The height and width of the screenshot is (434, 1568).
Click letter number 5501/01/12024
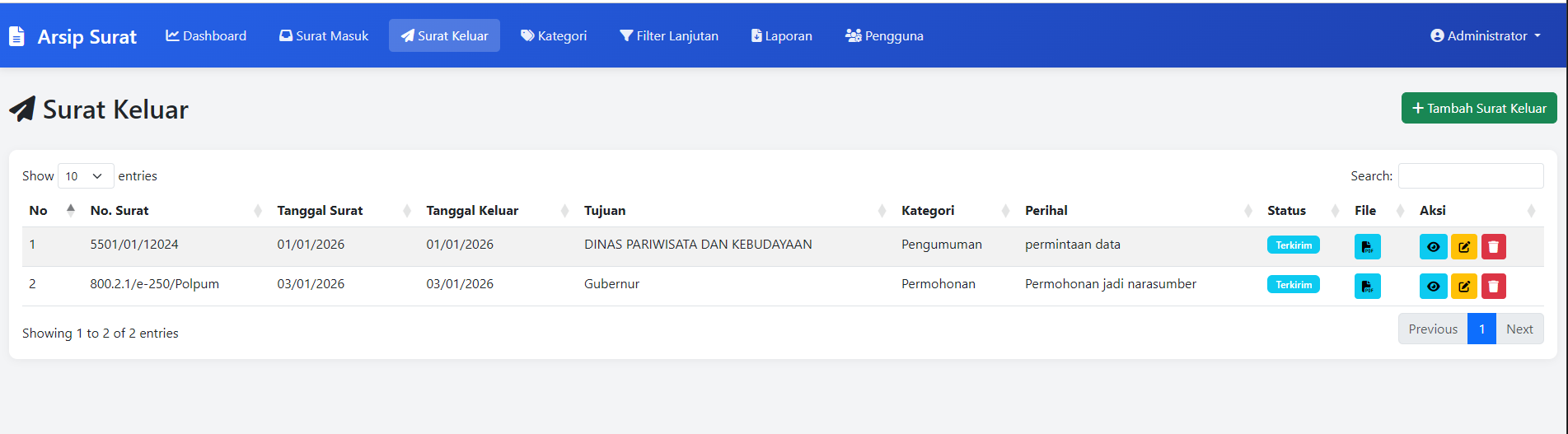pos(134,244)
